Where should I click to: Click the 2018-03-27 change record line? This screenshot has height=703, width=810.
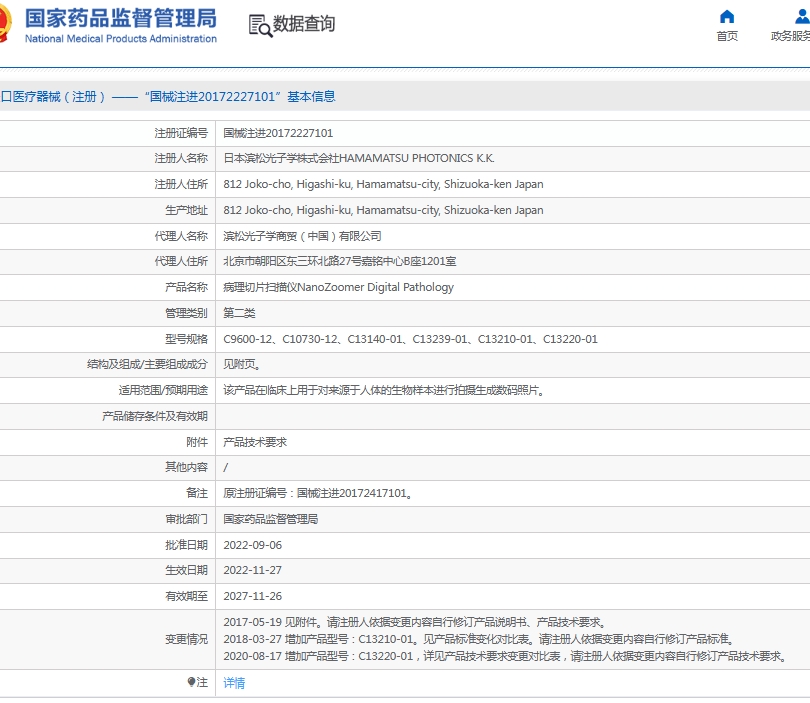pos(479,639)
